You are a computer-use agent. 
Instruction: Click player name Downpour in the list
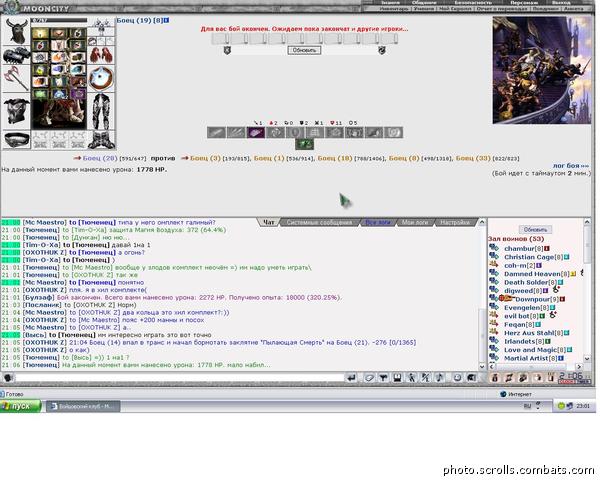point(532,299)
